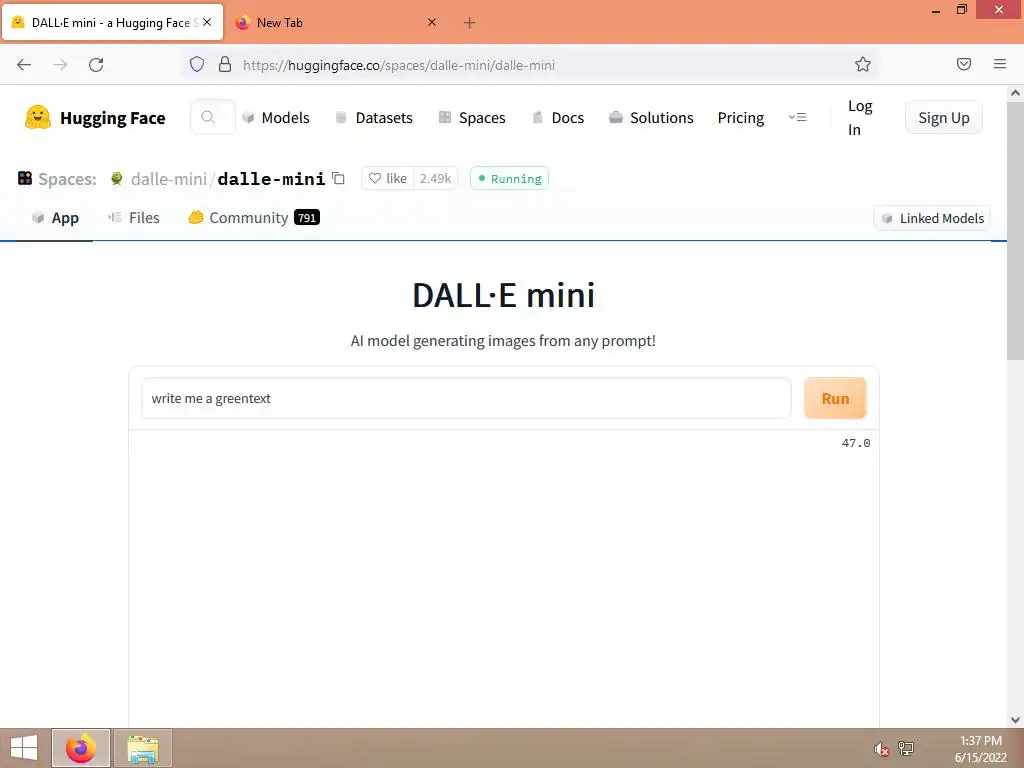1024x768 pixels.
Task: Switch to the New Tab browser tab
Action: (336, 23)
